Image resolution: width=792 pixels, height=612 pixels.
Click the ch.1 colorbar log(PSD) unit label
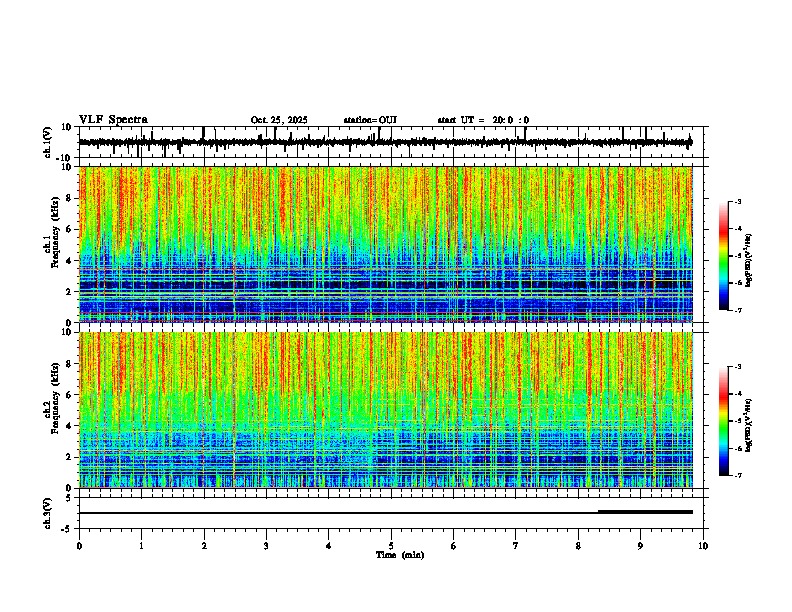(749, 260)
